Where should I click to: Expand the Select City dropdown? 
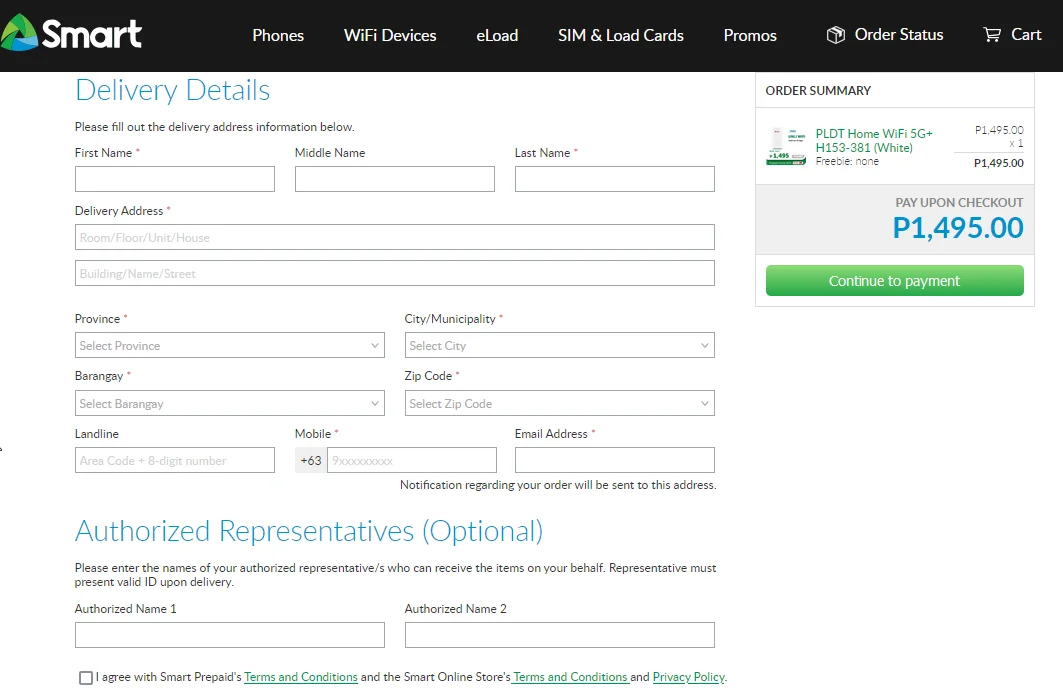[x=559, y=345]
